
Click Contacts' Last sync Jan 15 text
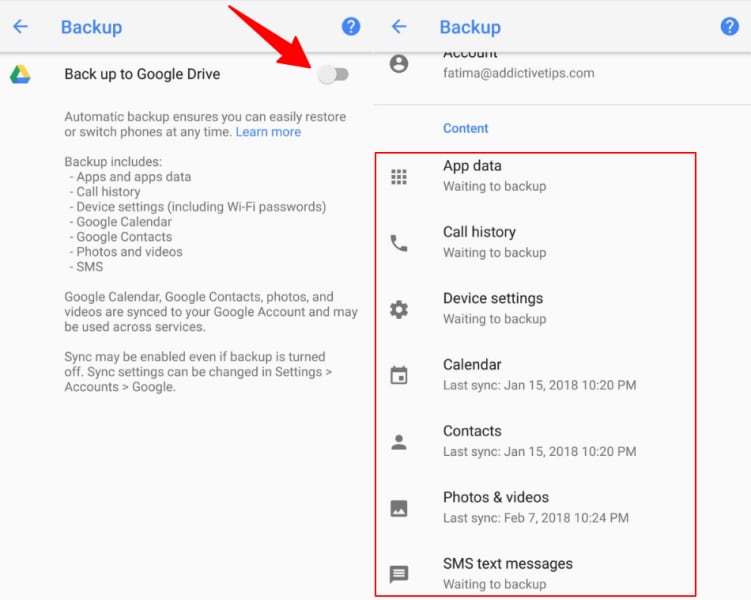540,452
